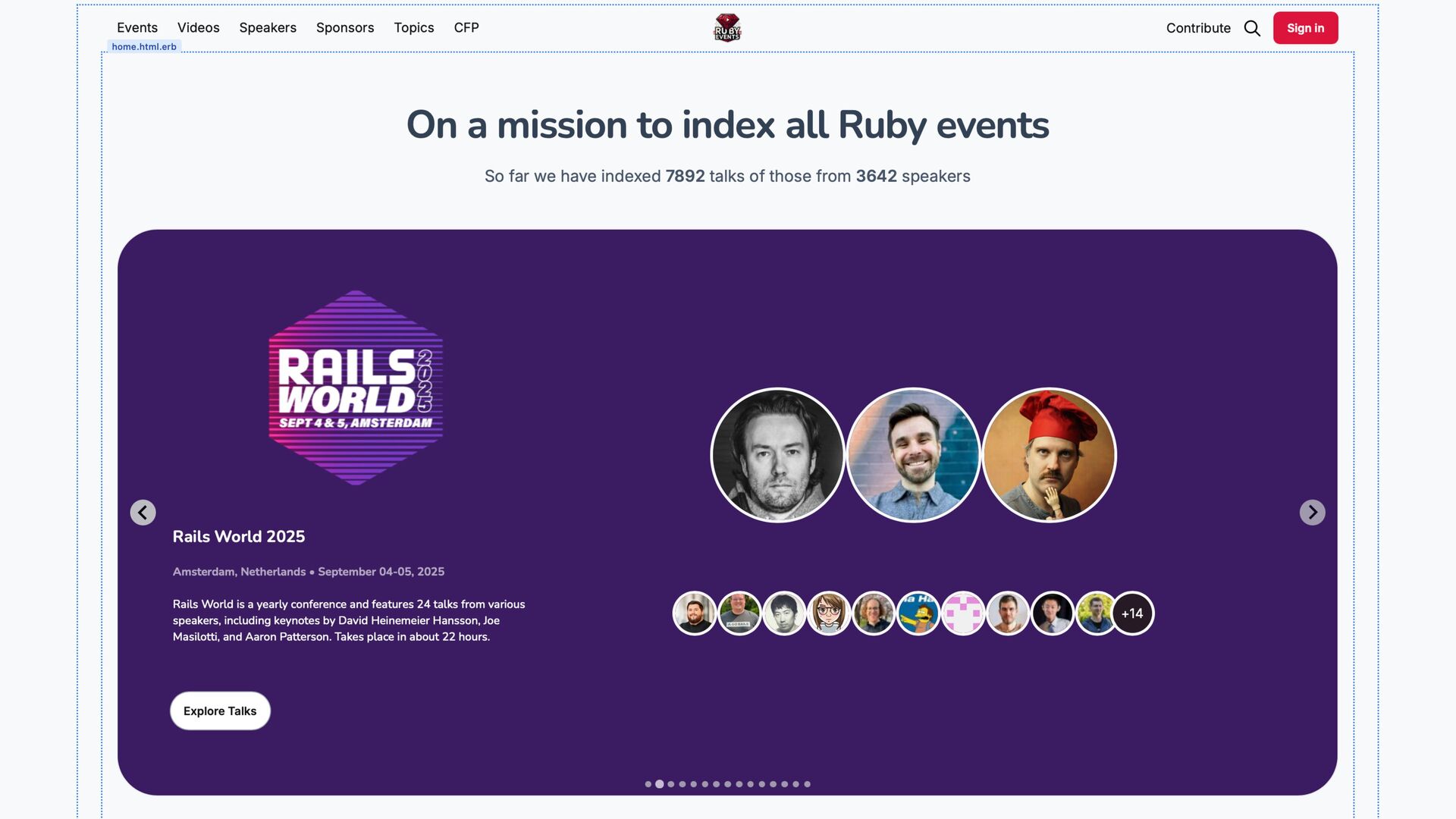This screenshot has width=1456, height=819.
Task: Open speaker wearing red chef hat
Action: point(1050,455)
